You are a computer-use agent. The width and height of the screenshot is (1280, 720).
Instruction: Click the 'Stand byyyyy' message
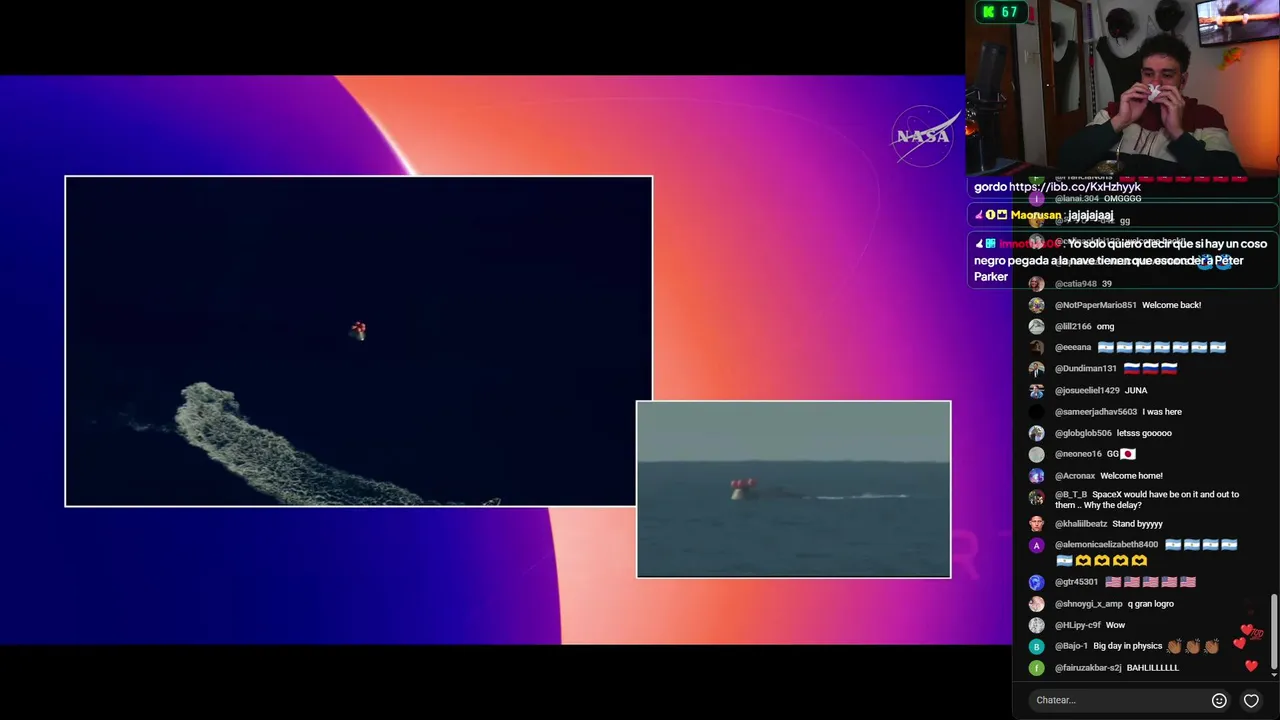pyautogui.click(x=1137, y=524)
